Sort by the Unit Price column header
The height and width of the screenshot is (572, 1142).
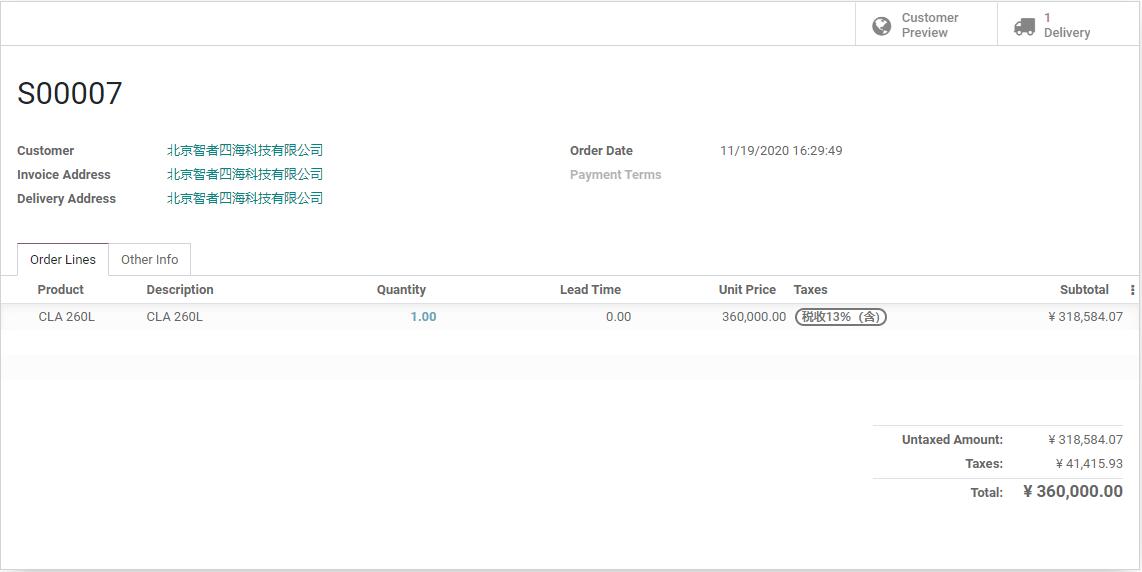pos(747,289)
